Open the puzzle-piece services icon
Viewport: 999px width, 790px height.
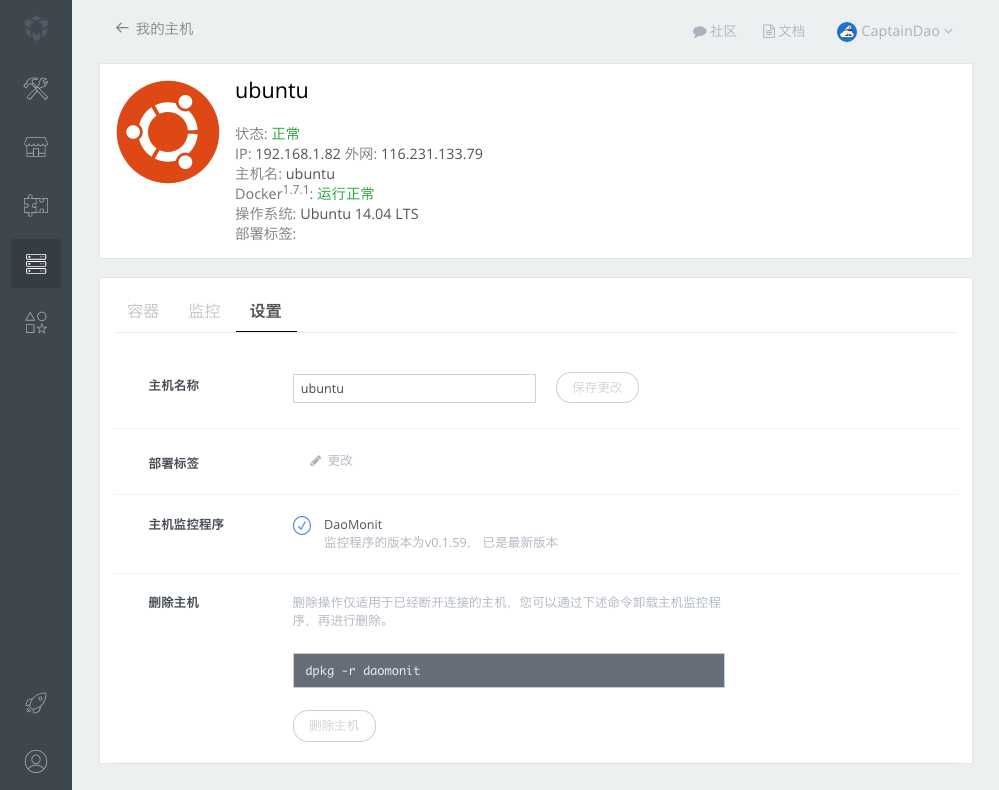pyautogui.click(x=36, y=205)
